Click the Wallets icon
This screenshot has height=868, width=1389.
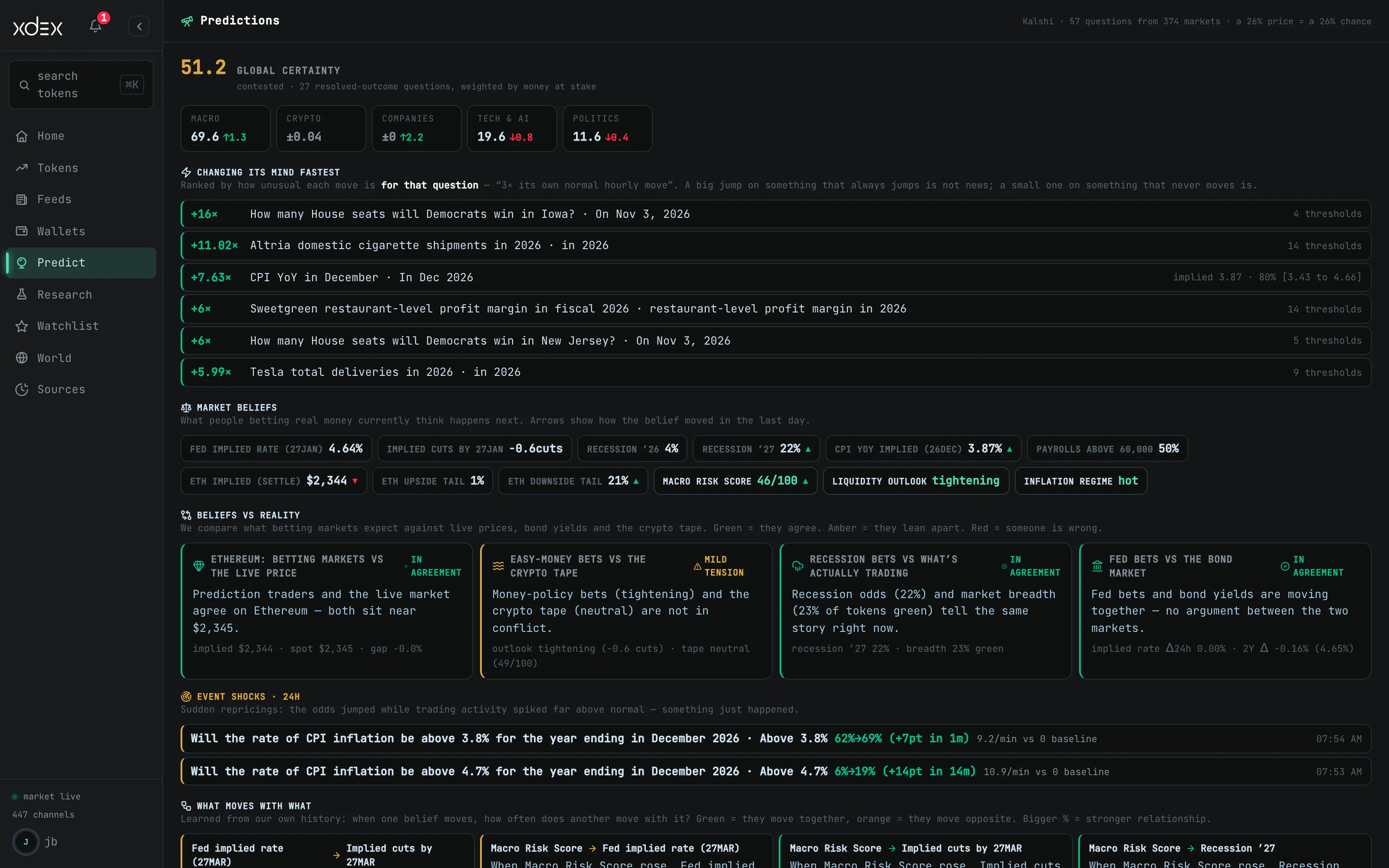(22, 231)
